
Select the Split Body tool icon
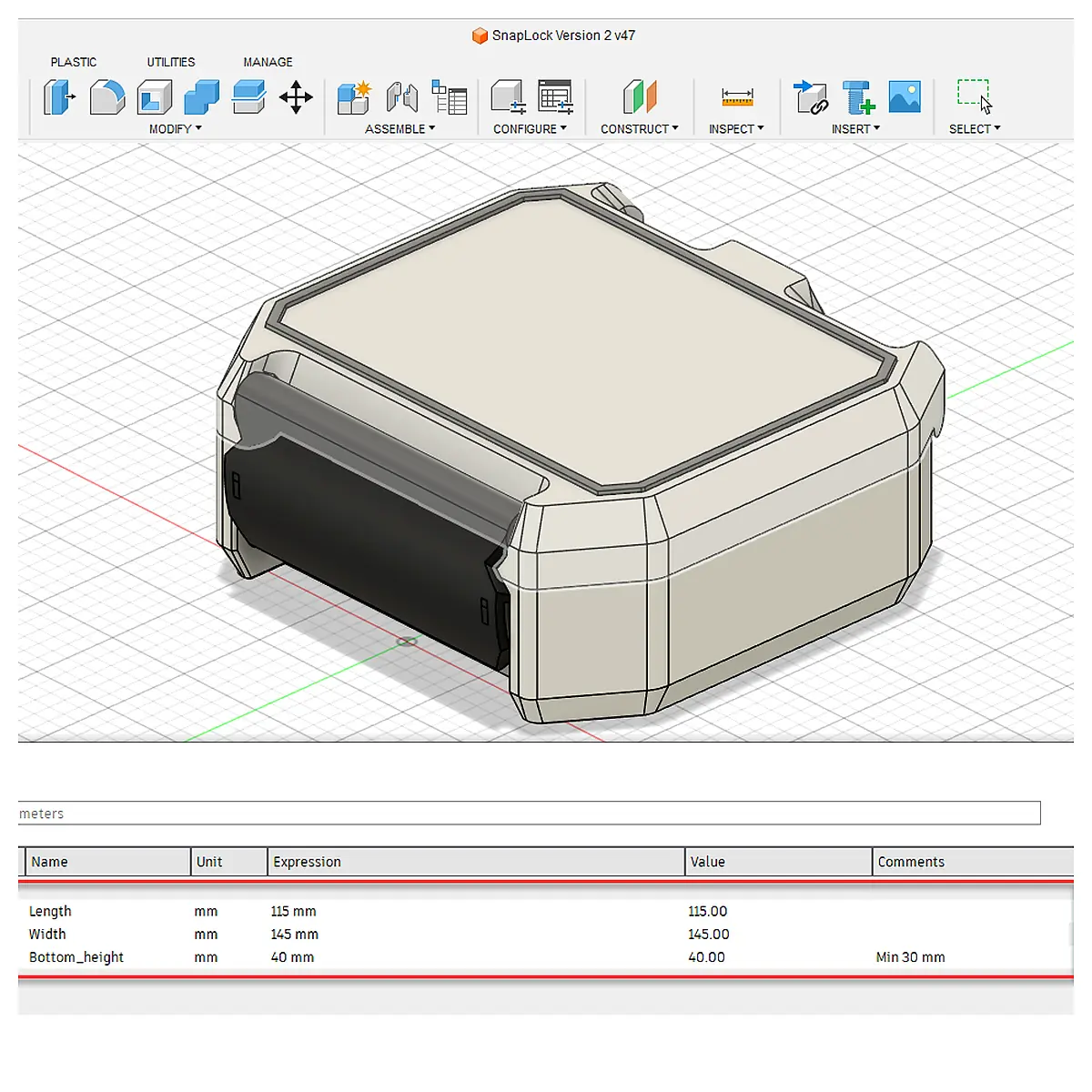[248, 96]
